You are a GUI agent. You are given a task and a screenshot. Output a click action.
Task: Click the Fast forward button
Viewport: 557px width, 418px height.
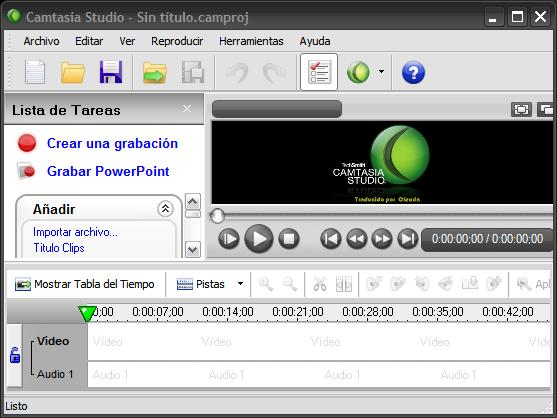[x=382, y=239]
